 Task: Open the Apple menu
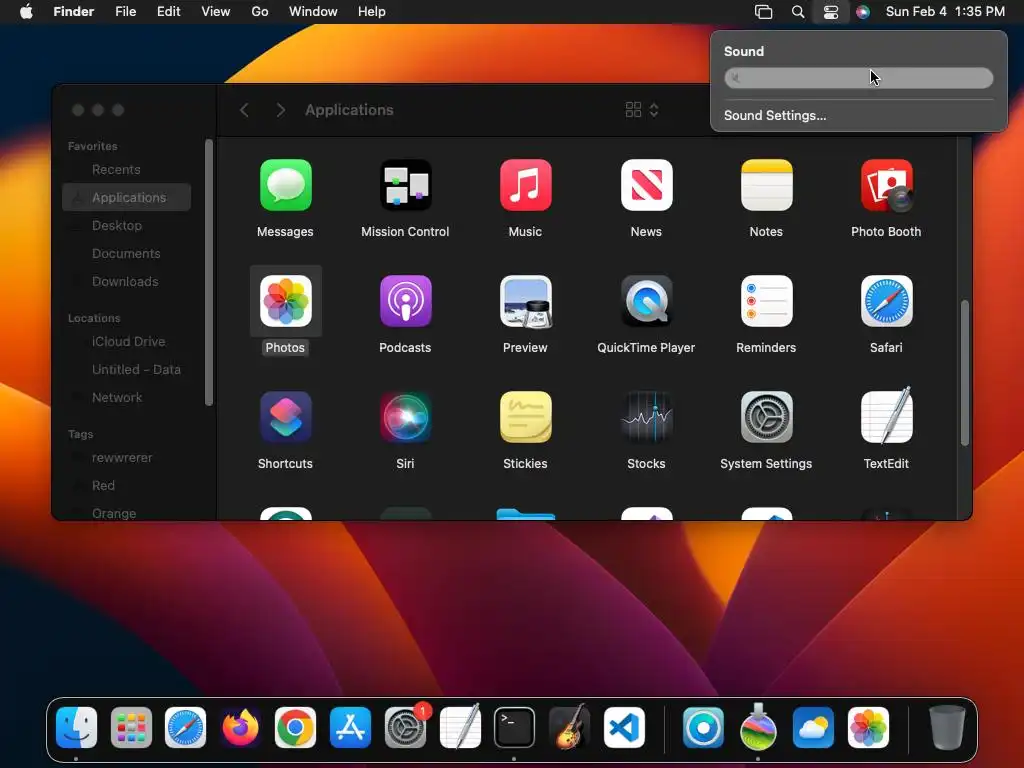pos(26,12)
